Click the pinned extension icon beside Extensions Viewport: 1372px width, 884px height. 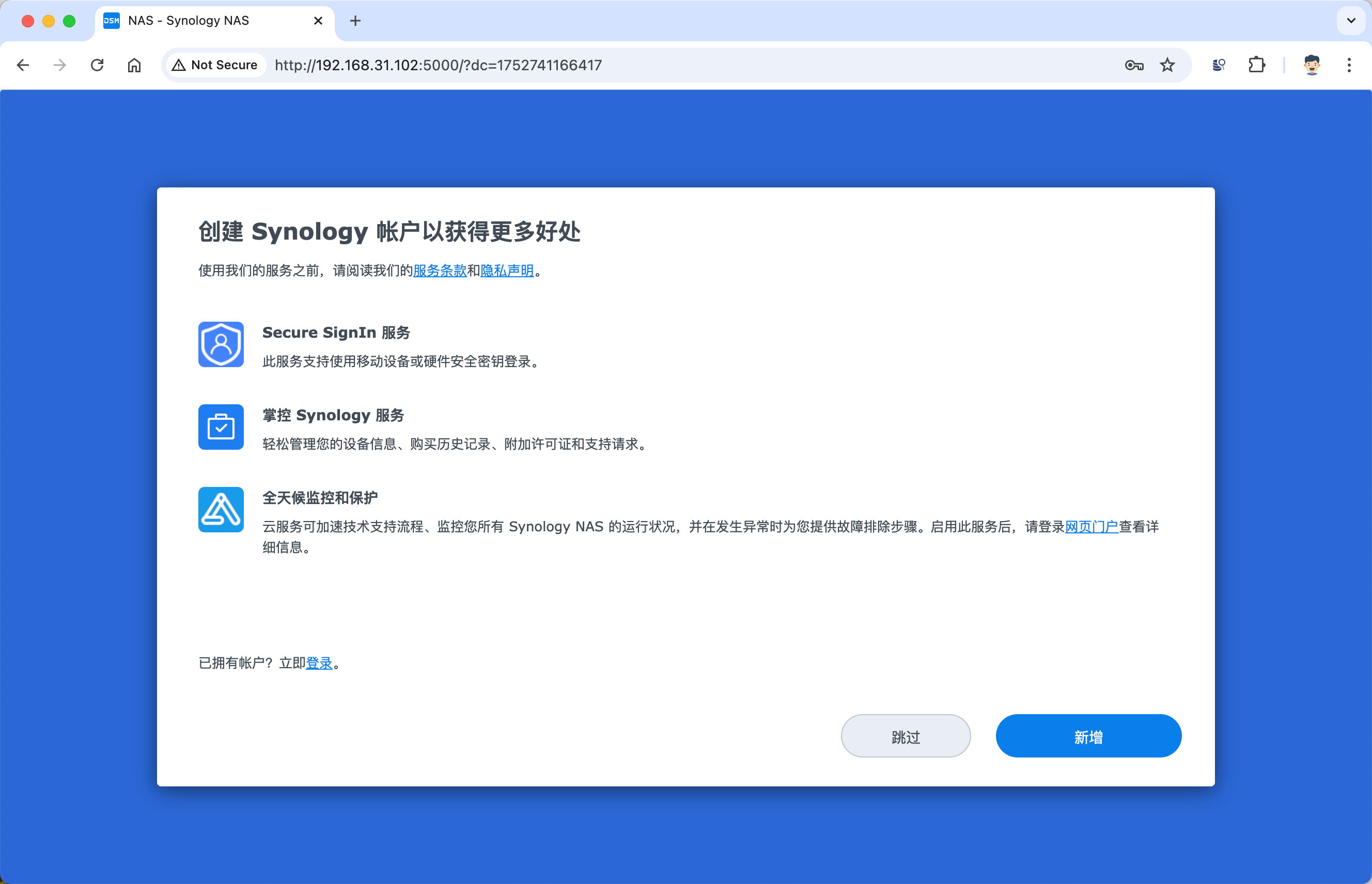[x=1219, y=65]
